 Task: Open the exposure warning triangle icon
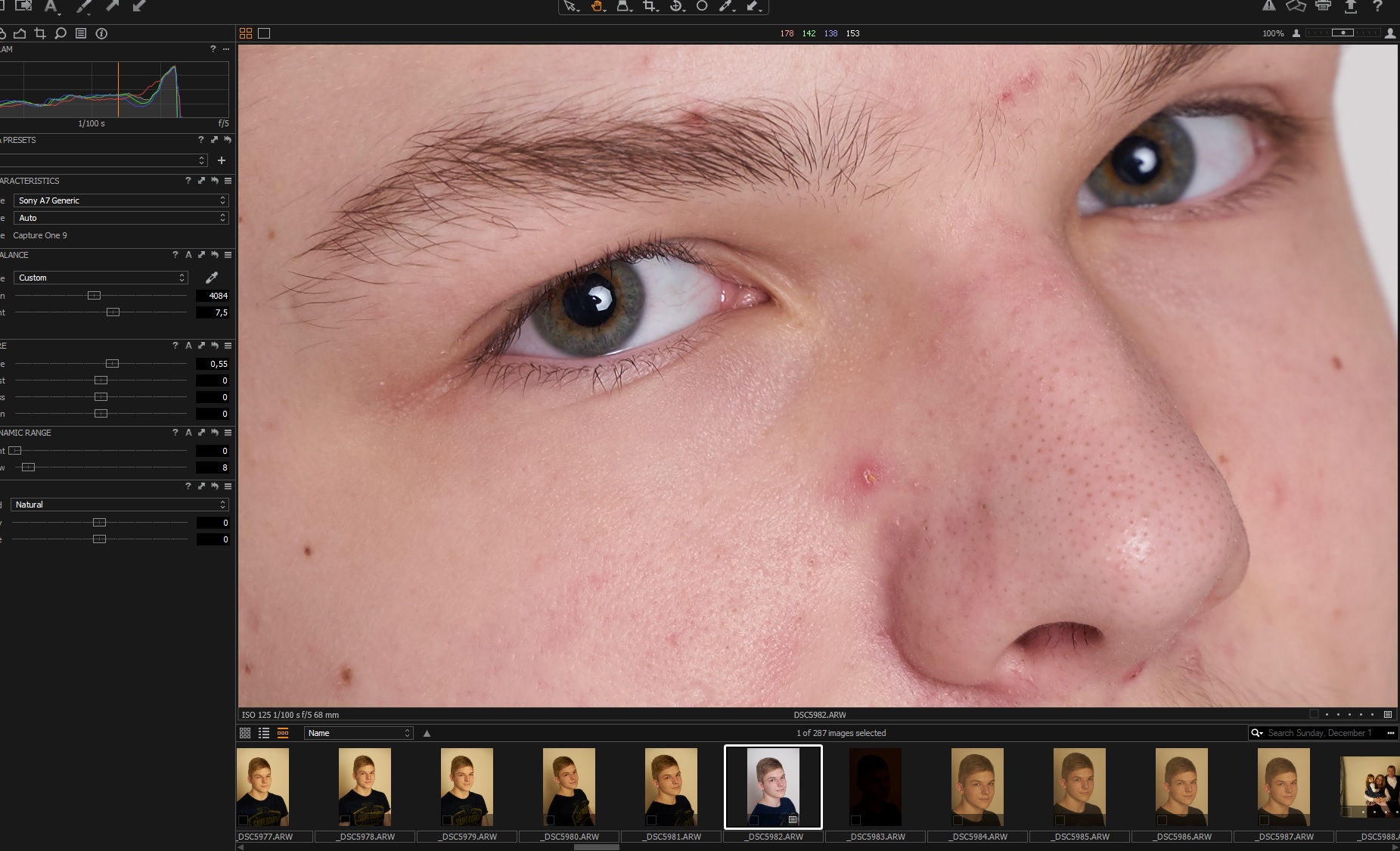[x=1269, y=6]
